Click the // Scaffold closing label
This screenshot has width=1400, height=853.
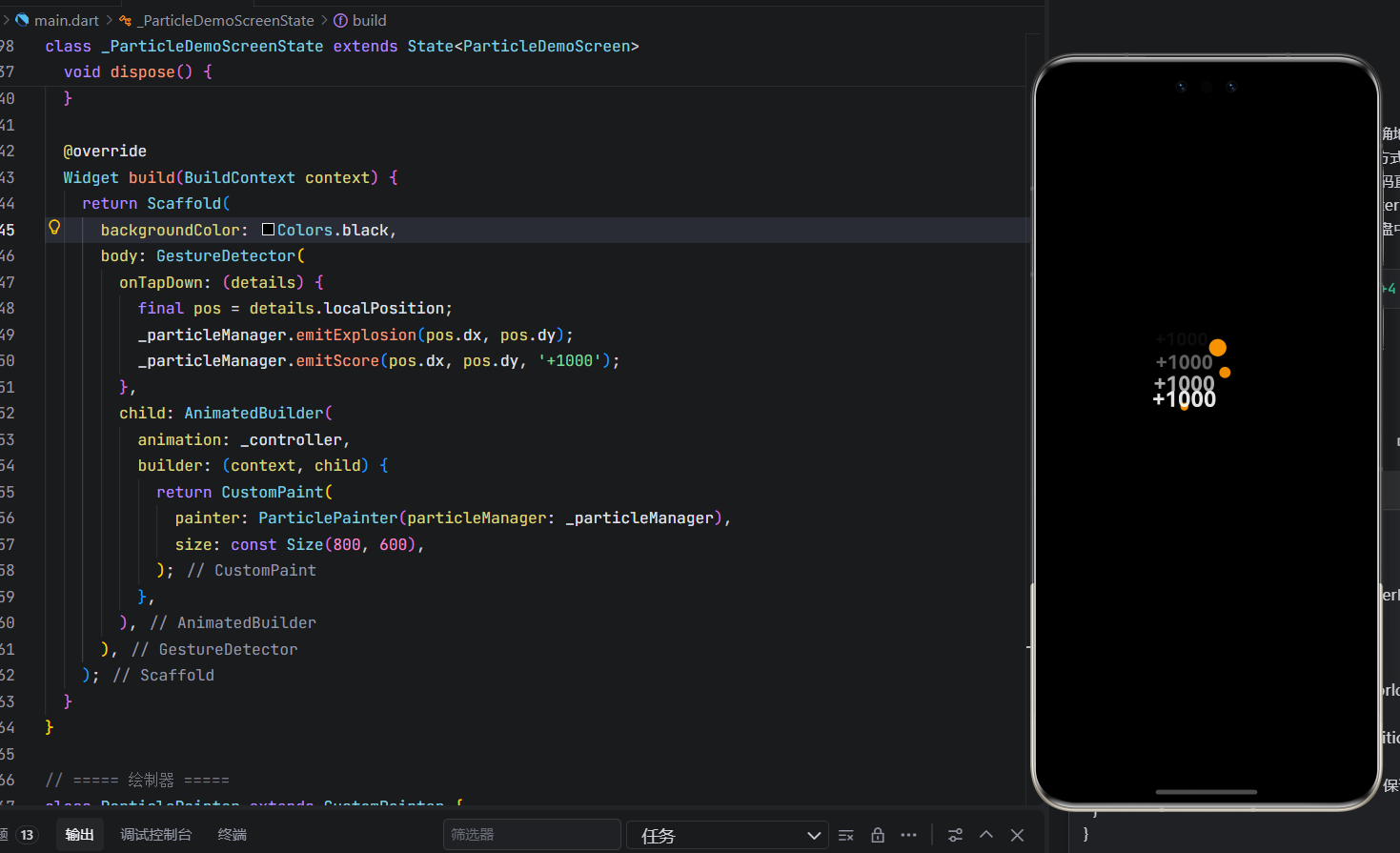(163, 675)
